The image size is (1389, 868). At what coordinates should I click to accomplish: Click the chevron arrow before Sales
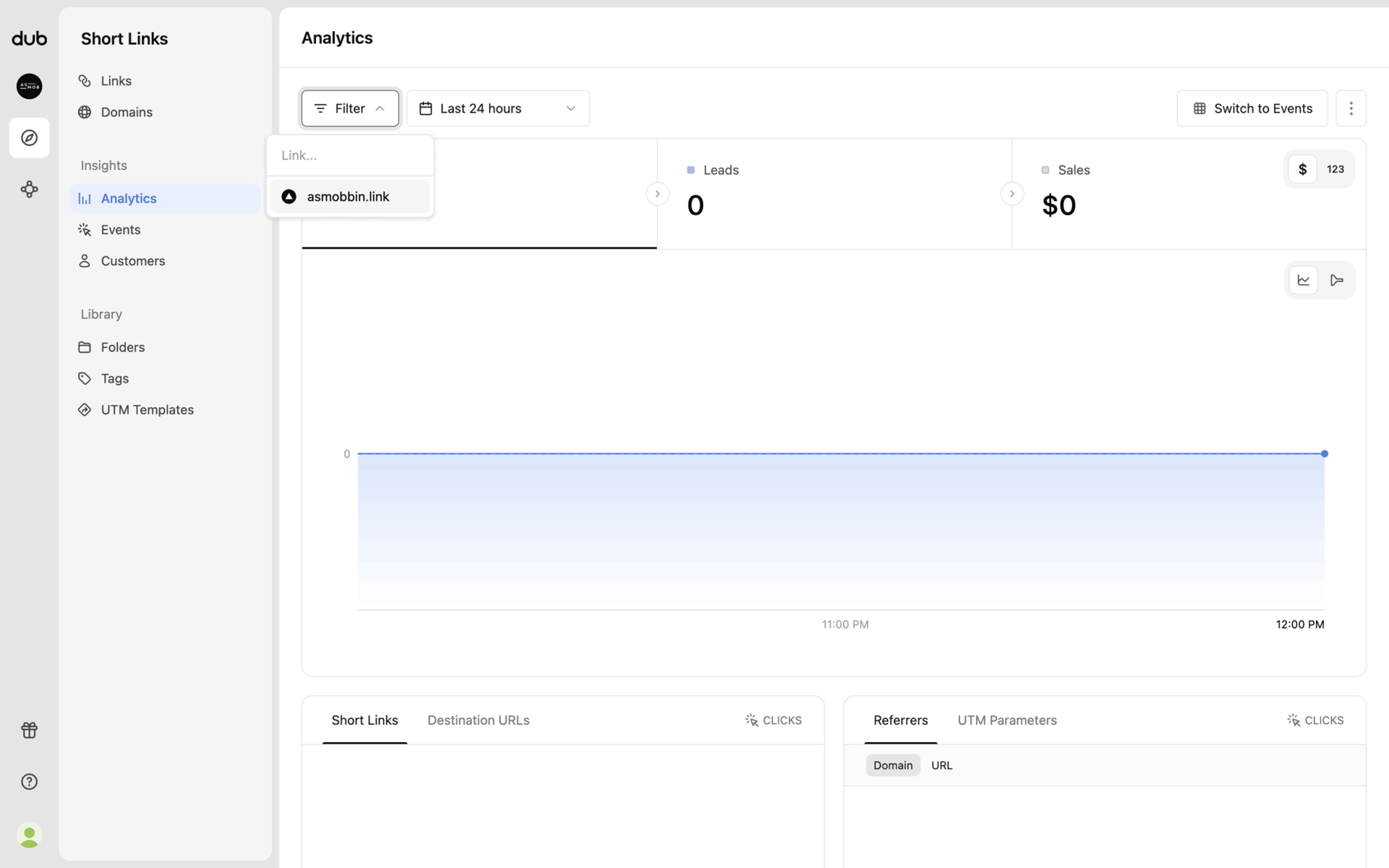pyautogui.click(x=1012, y=194)
